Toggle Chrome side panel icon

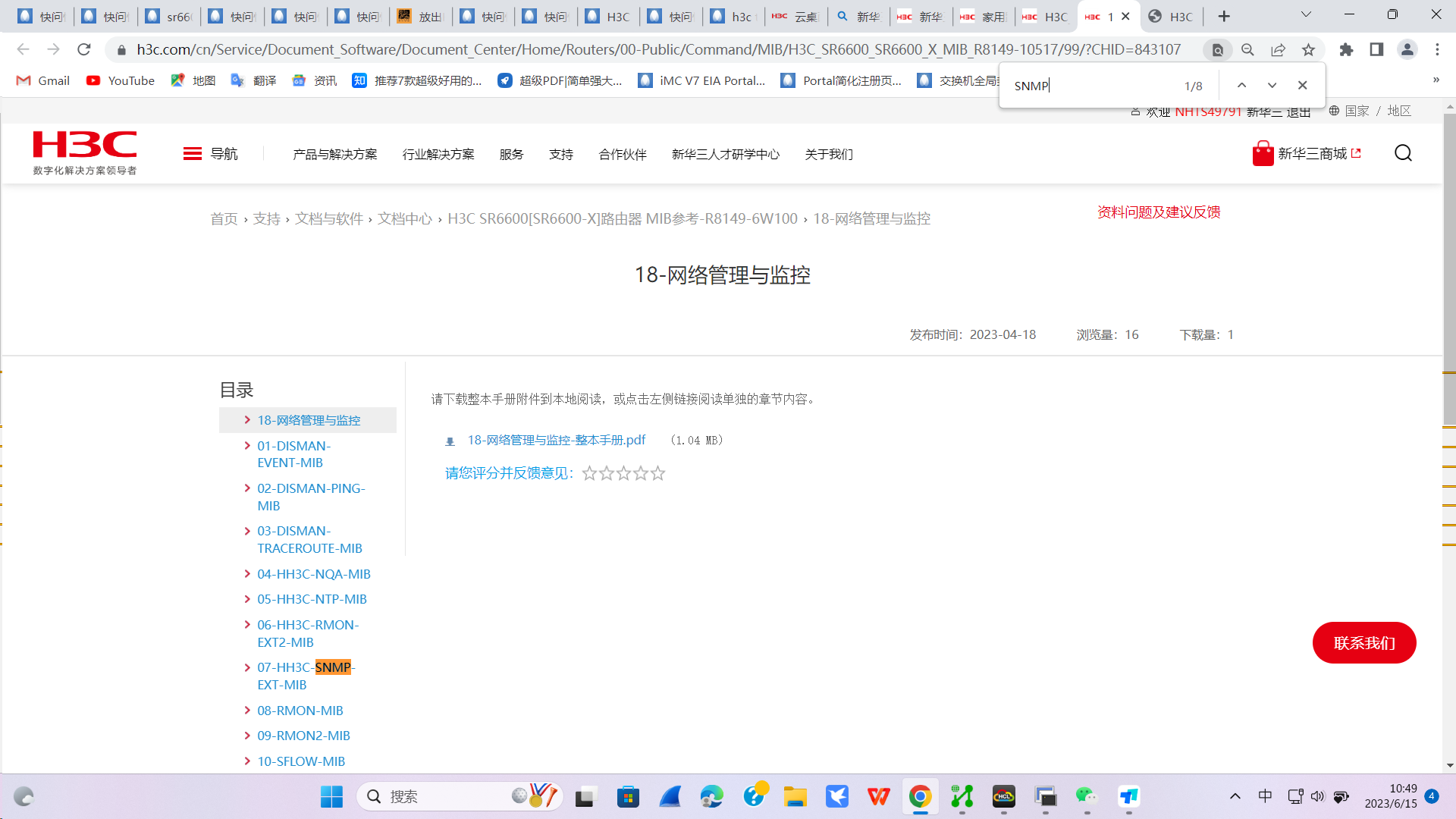tap(1376, 50)
